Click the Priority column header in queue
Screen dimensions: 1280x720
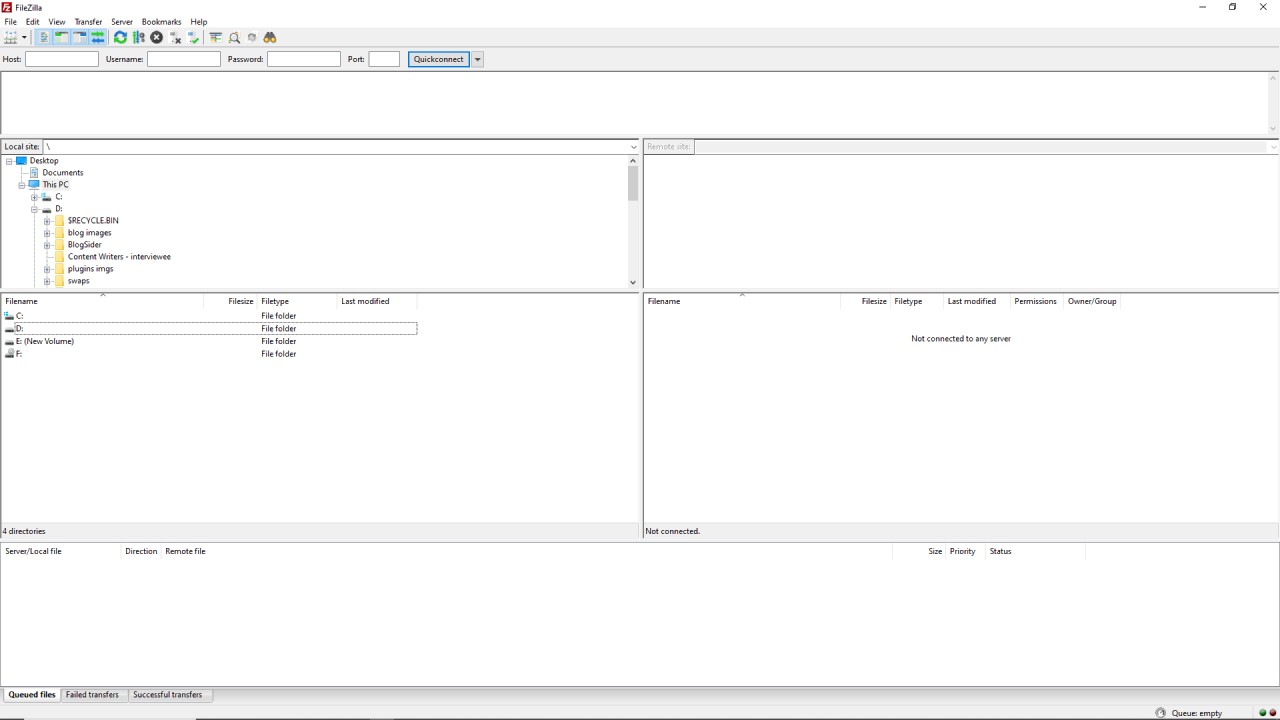[x=963, y=551]
